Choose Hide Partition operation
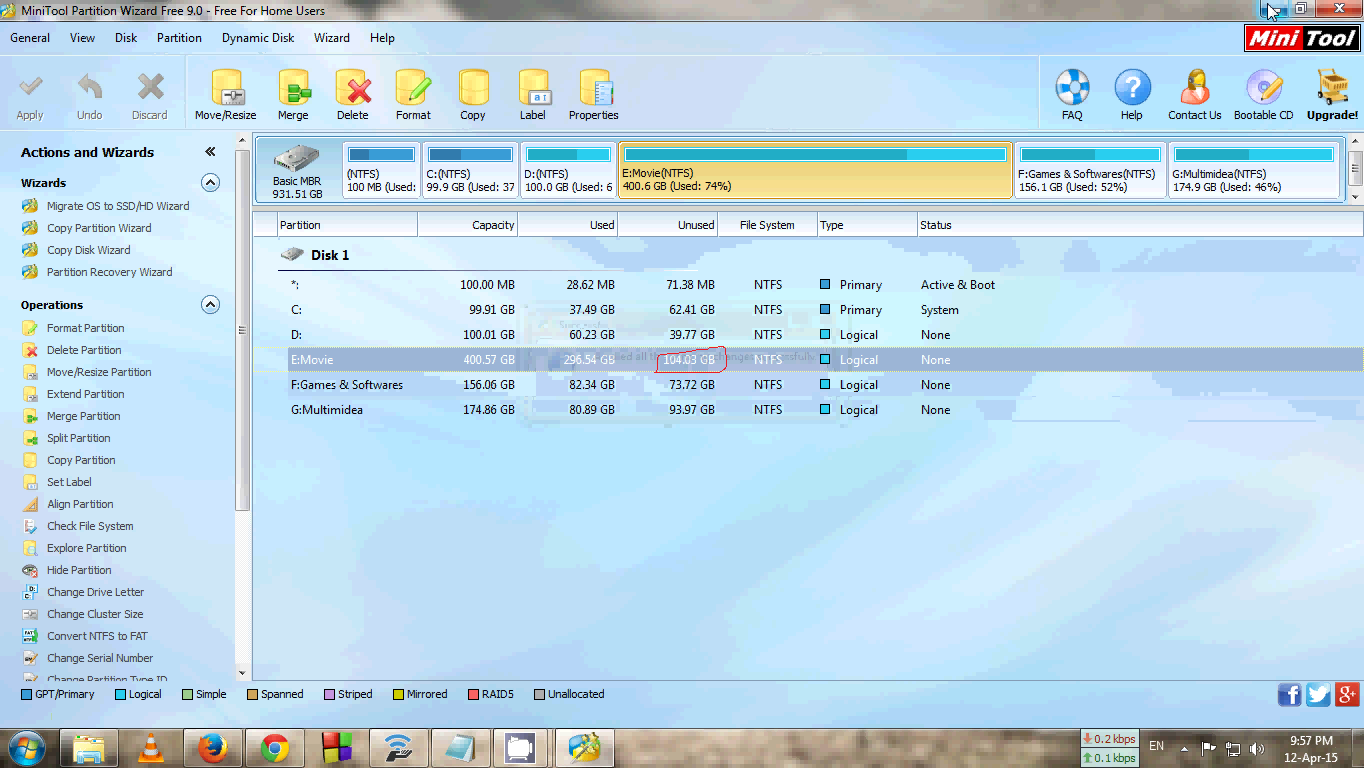The image size is (1364, 768). click(79, 570)
